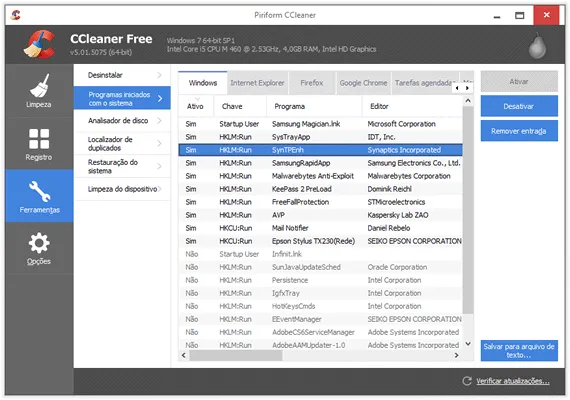Open Analisador de disco

(x=123, y=121)
